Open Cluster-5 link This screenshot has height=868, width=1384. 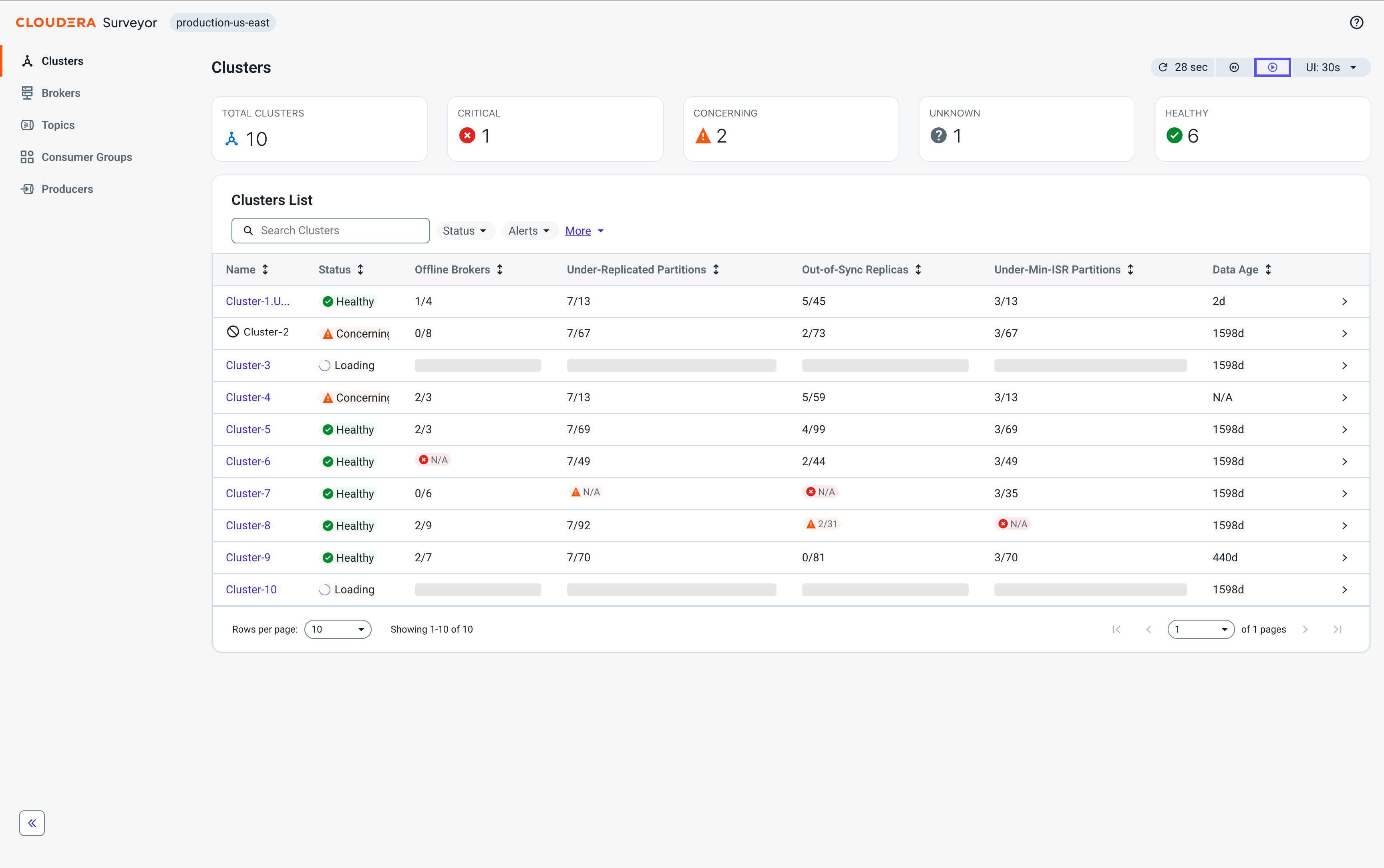click(247, 429)
